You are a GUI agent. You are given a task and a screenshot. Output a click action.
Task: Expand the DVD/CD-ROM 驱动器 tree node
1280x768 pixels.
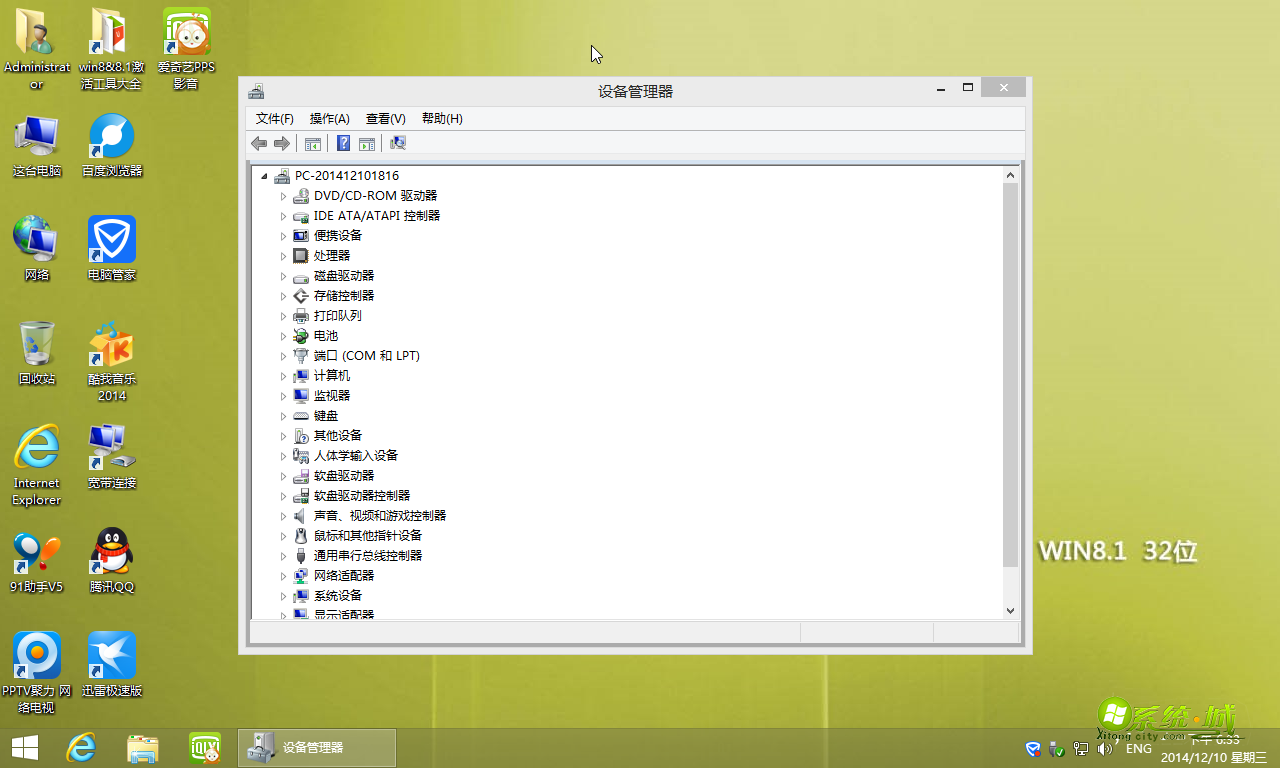(284, 195)
